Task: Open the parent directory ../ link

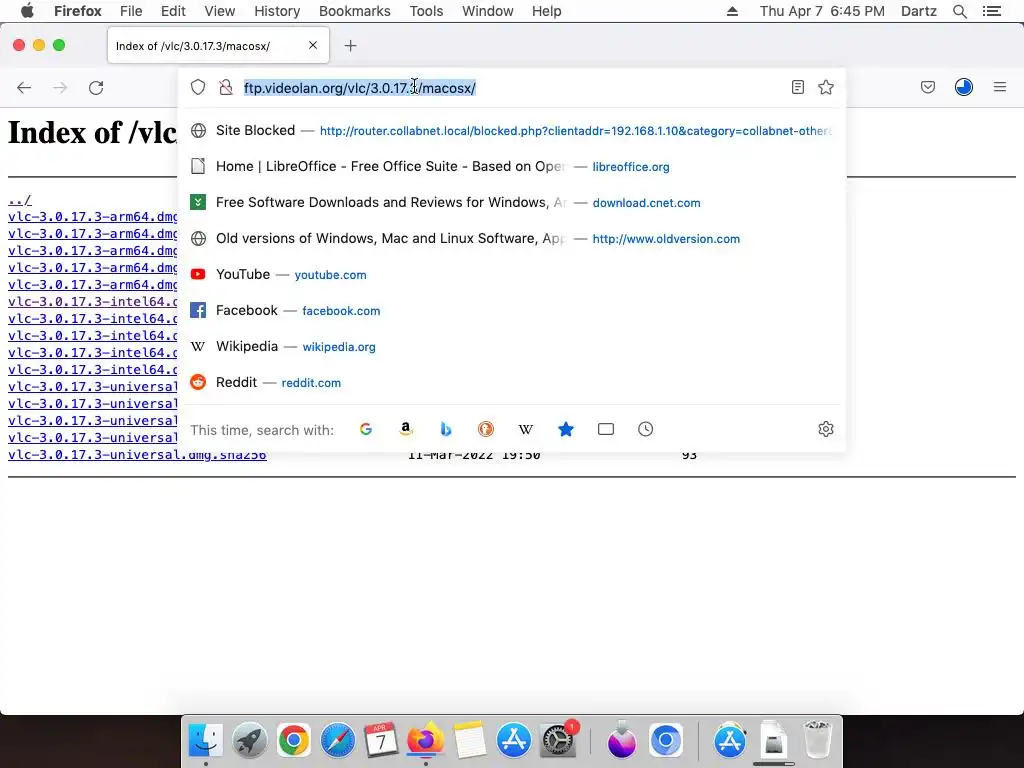Action: pos(20,200)
